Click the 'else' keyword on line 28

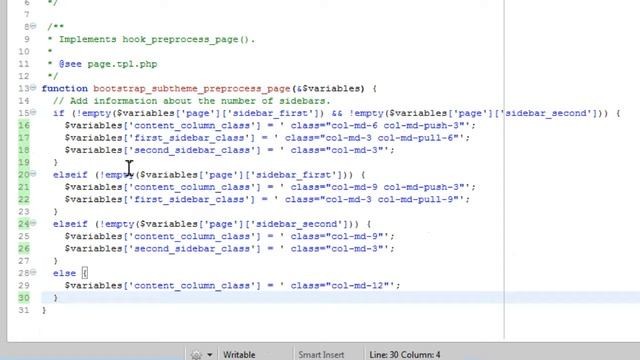coord(64,273)
